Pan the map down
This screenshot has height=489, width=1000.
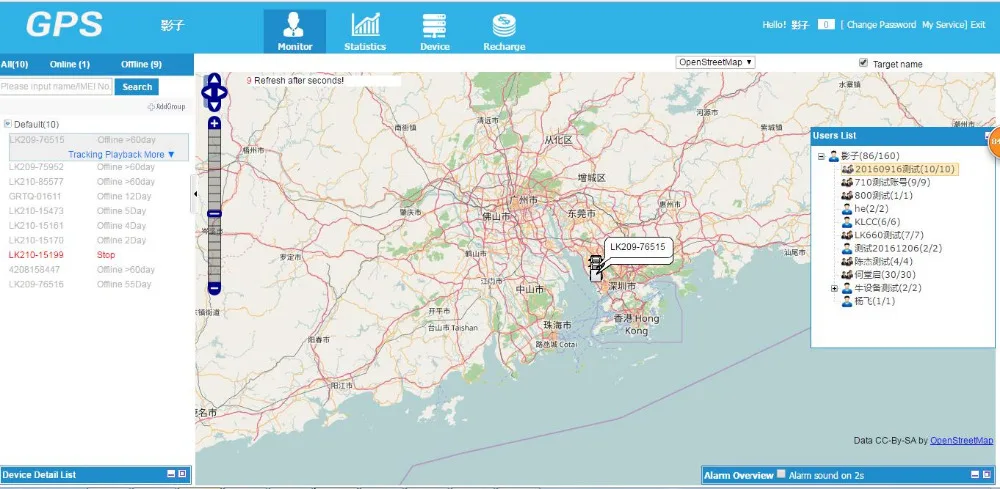pos(214,105)
